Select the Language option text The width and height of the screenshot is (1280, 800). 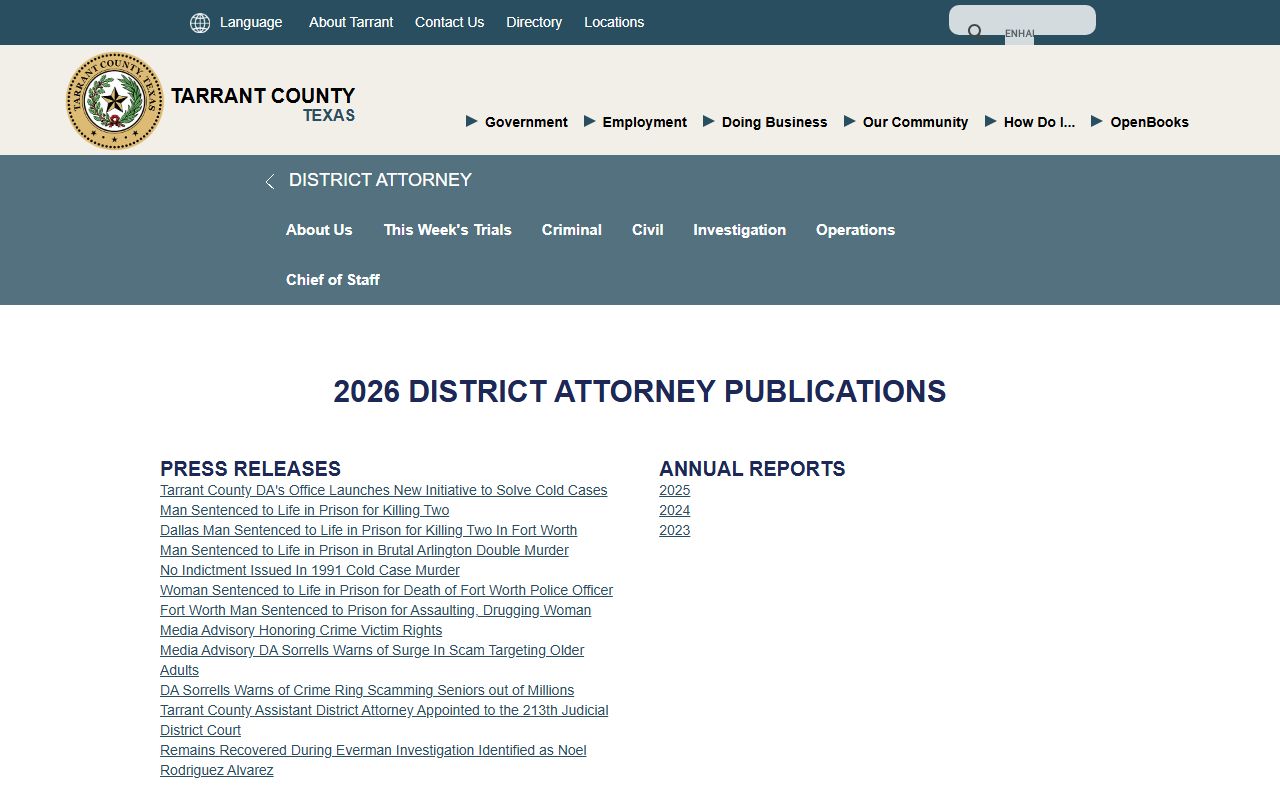tap(251, 22)
